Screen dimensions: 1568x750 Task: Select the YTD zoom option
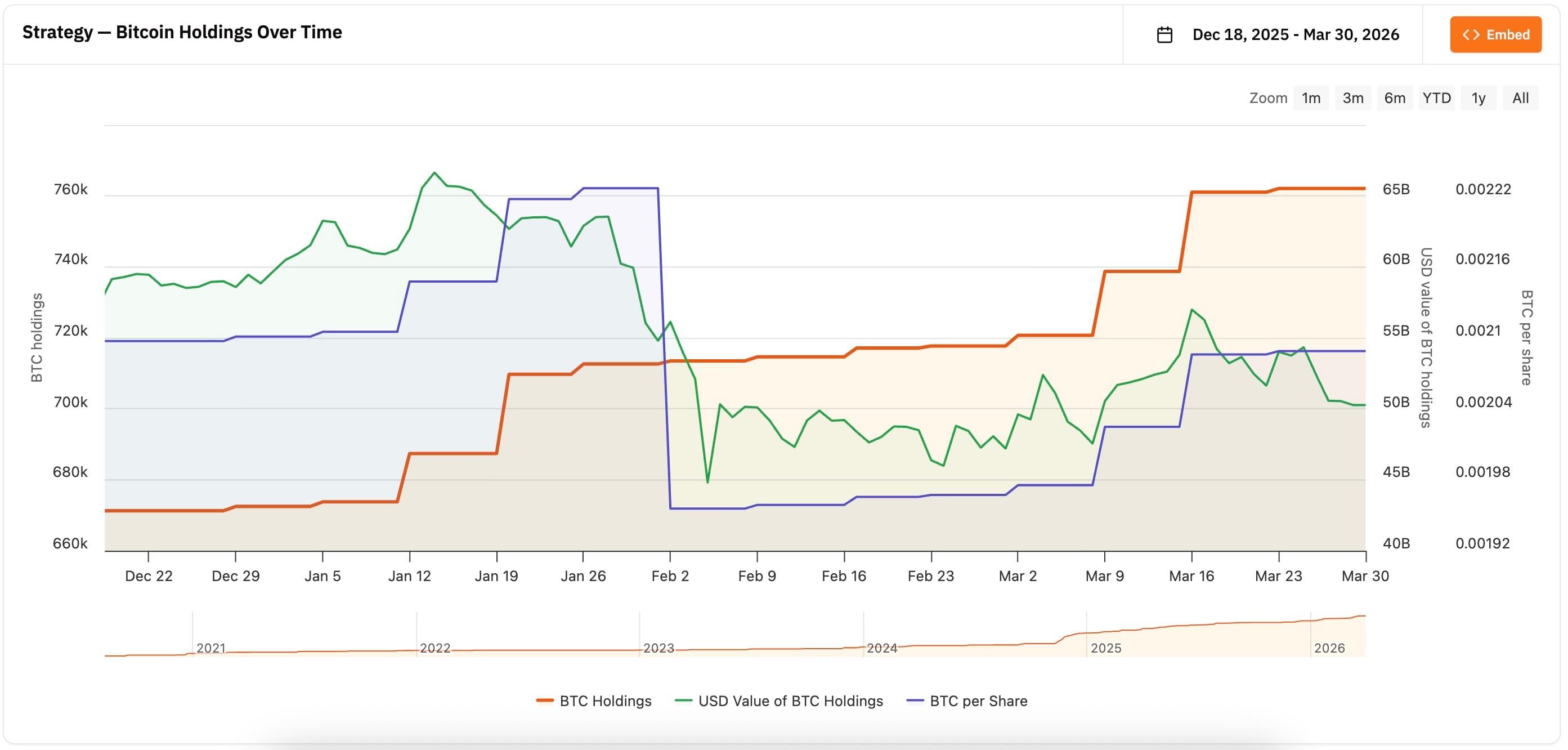[x=1436, y=98]
